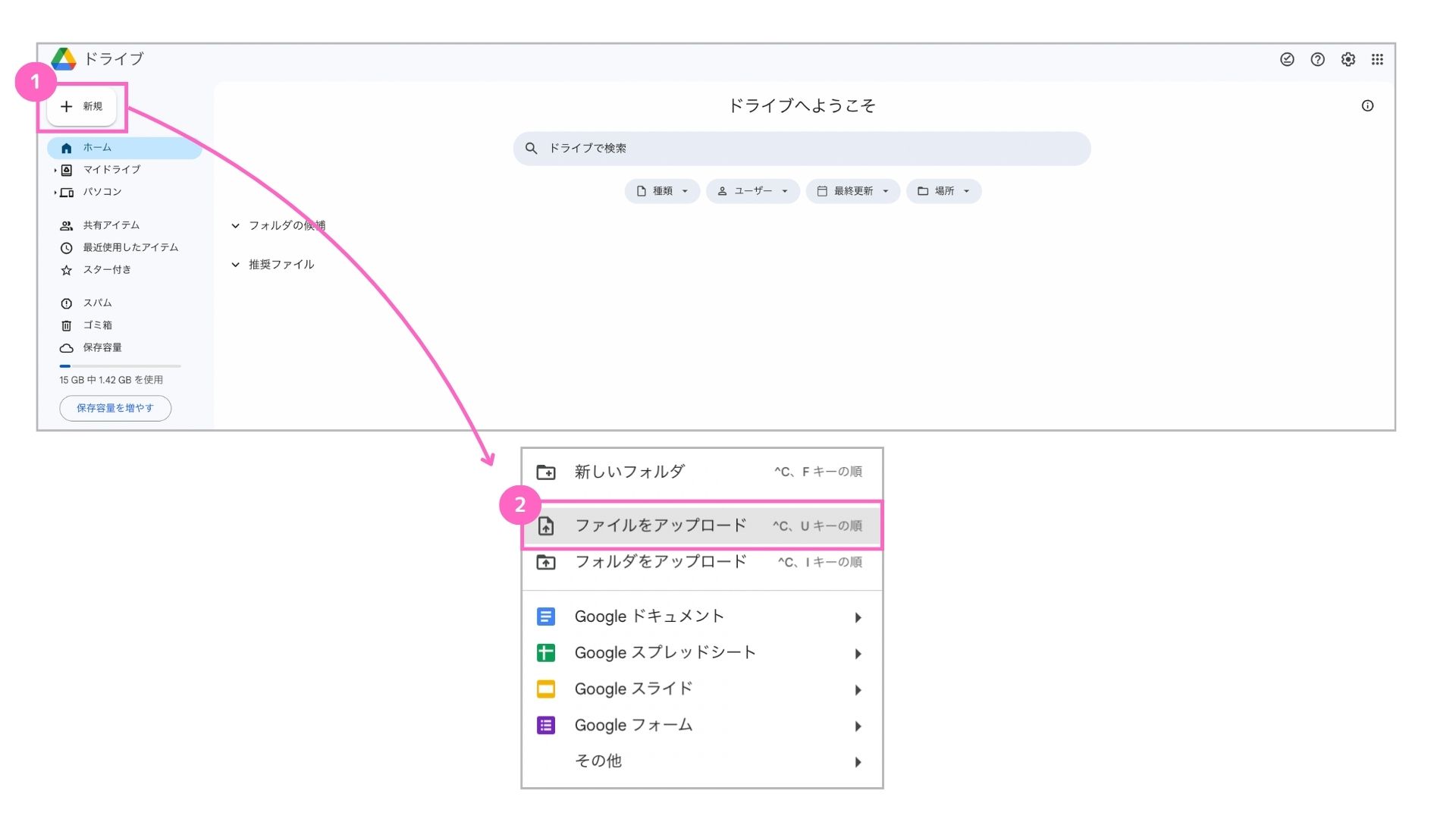Expand the その他 submenu arrow

click(x=858, y=762)
